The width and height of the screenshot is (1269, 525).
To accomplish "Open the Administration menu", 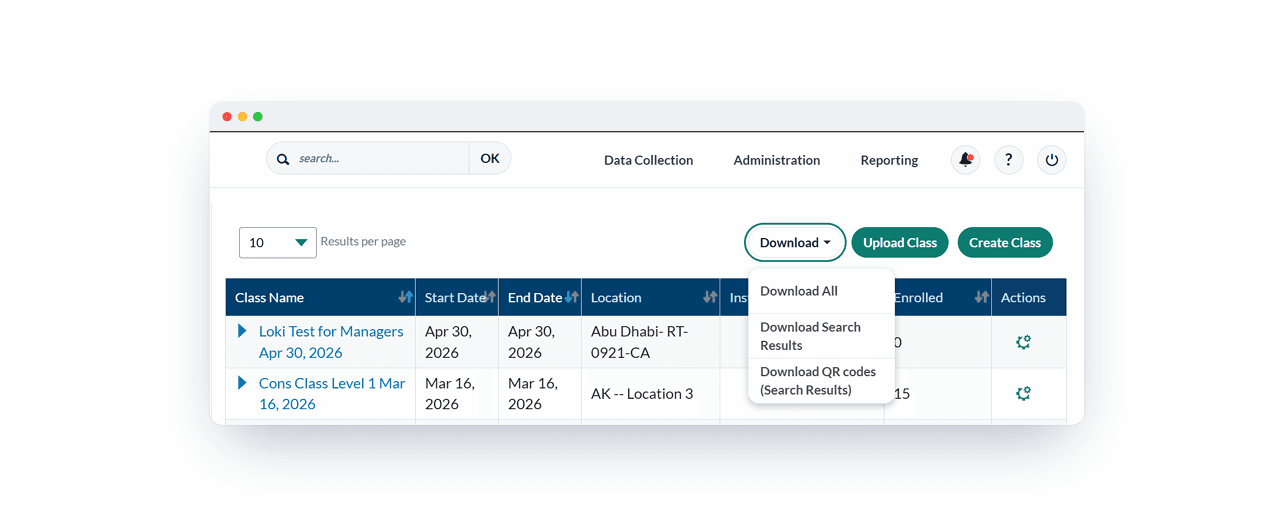I will (x=777, y=160).
